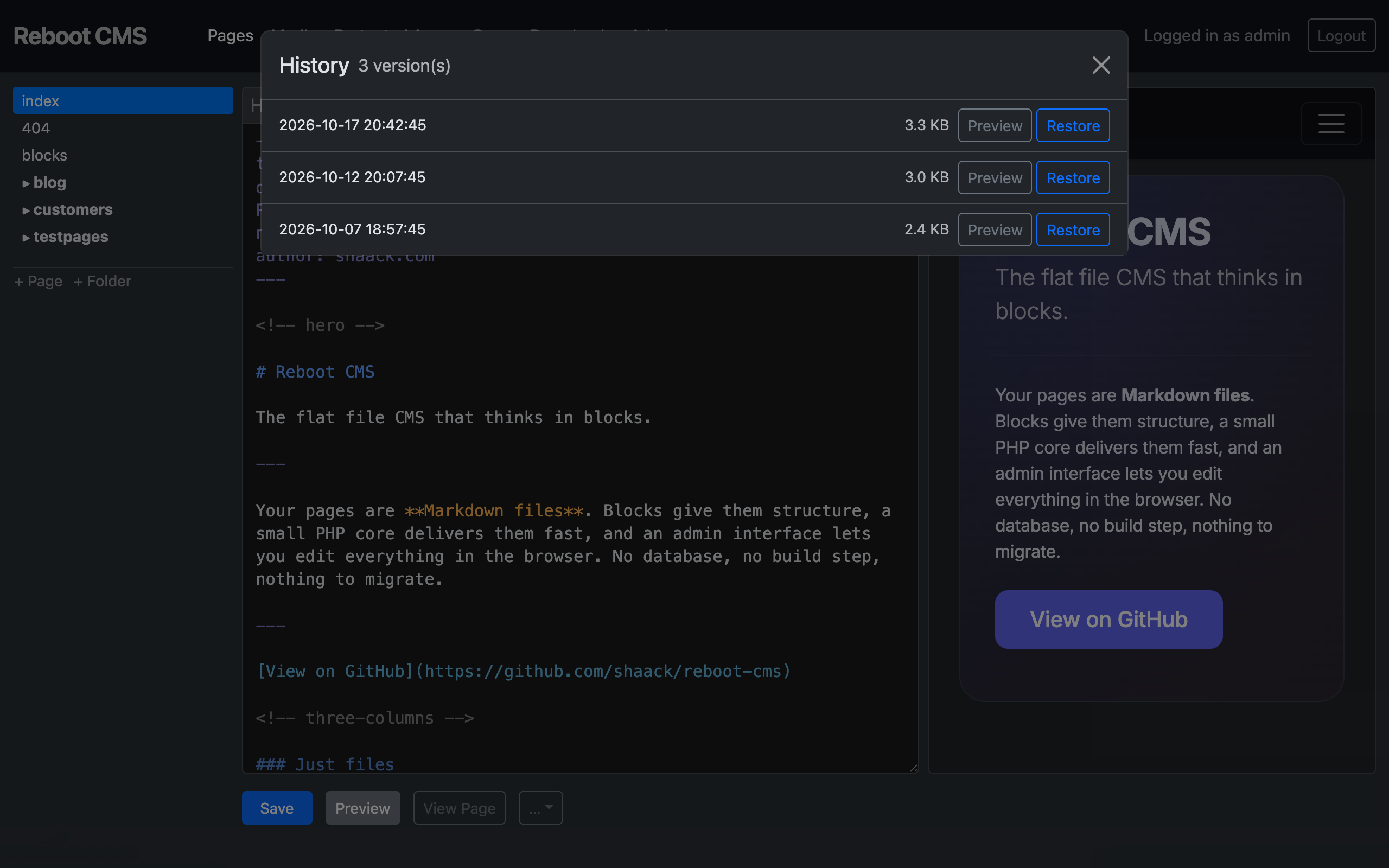Click the '3.3 KB' size value
The width and height of the screenshot is (1389, 868).
(x=926, y=125)
